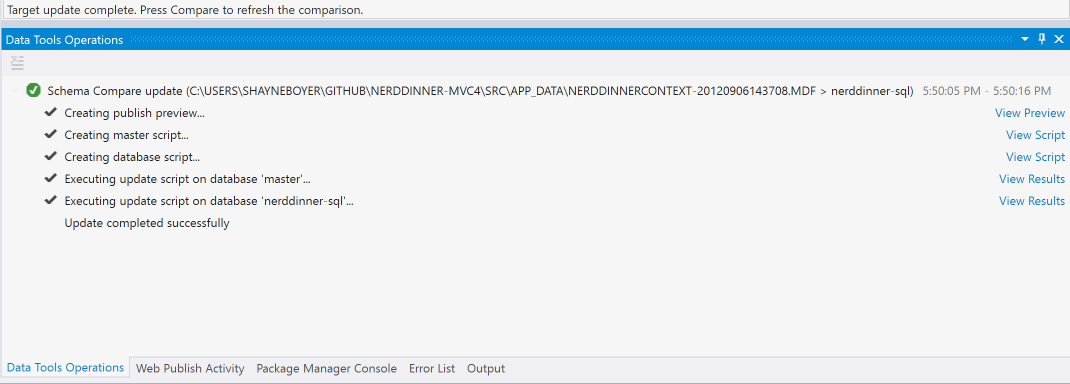Open the Package Manager Console tab
This screenshot has width=1070, height=384.
pos(326,368)
